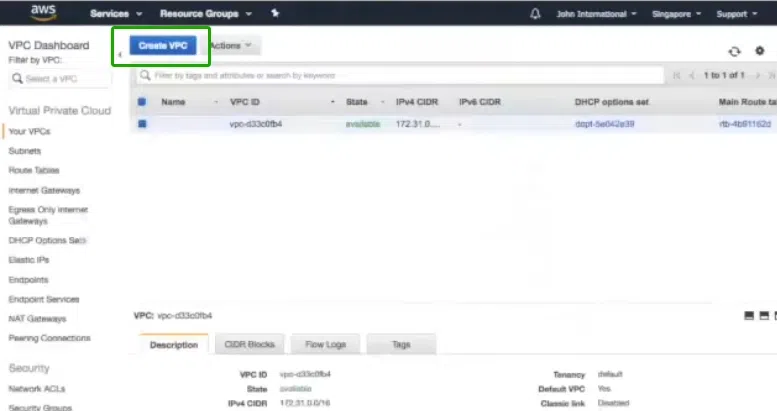Switch to the Flow Logs tab
This screenshot has width=777, height=411.
[325, 344]
